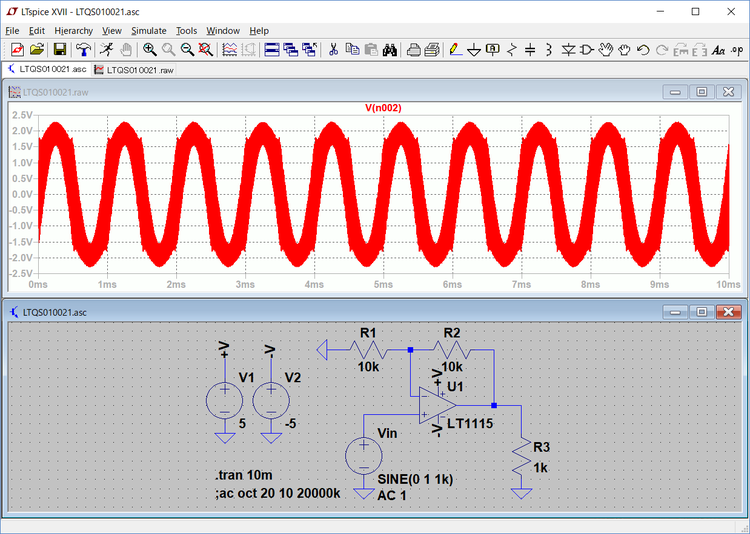Image resolution: width=750 pixels, height=534 pixels.
Task: Click the Tile Windows toolbar icon
Action: pyautogui.click(x=271, y=49)
